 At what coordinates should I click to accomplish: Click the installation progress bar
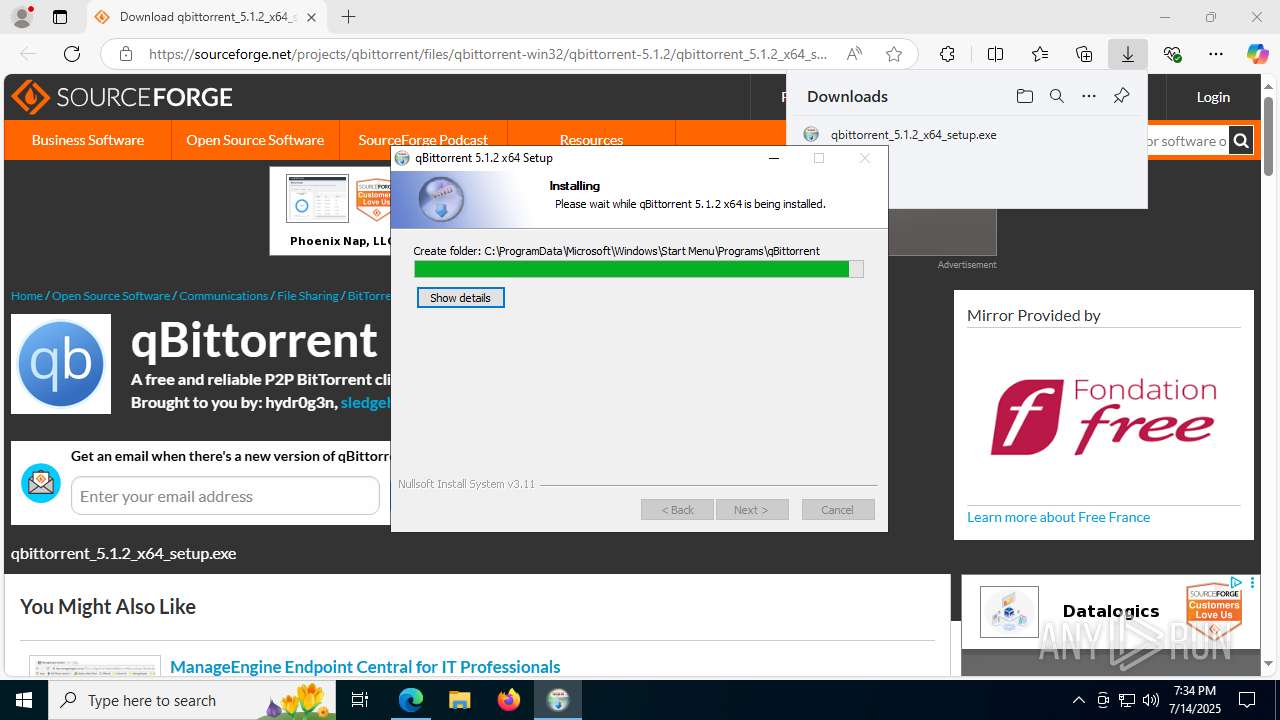coord(638,269)
